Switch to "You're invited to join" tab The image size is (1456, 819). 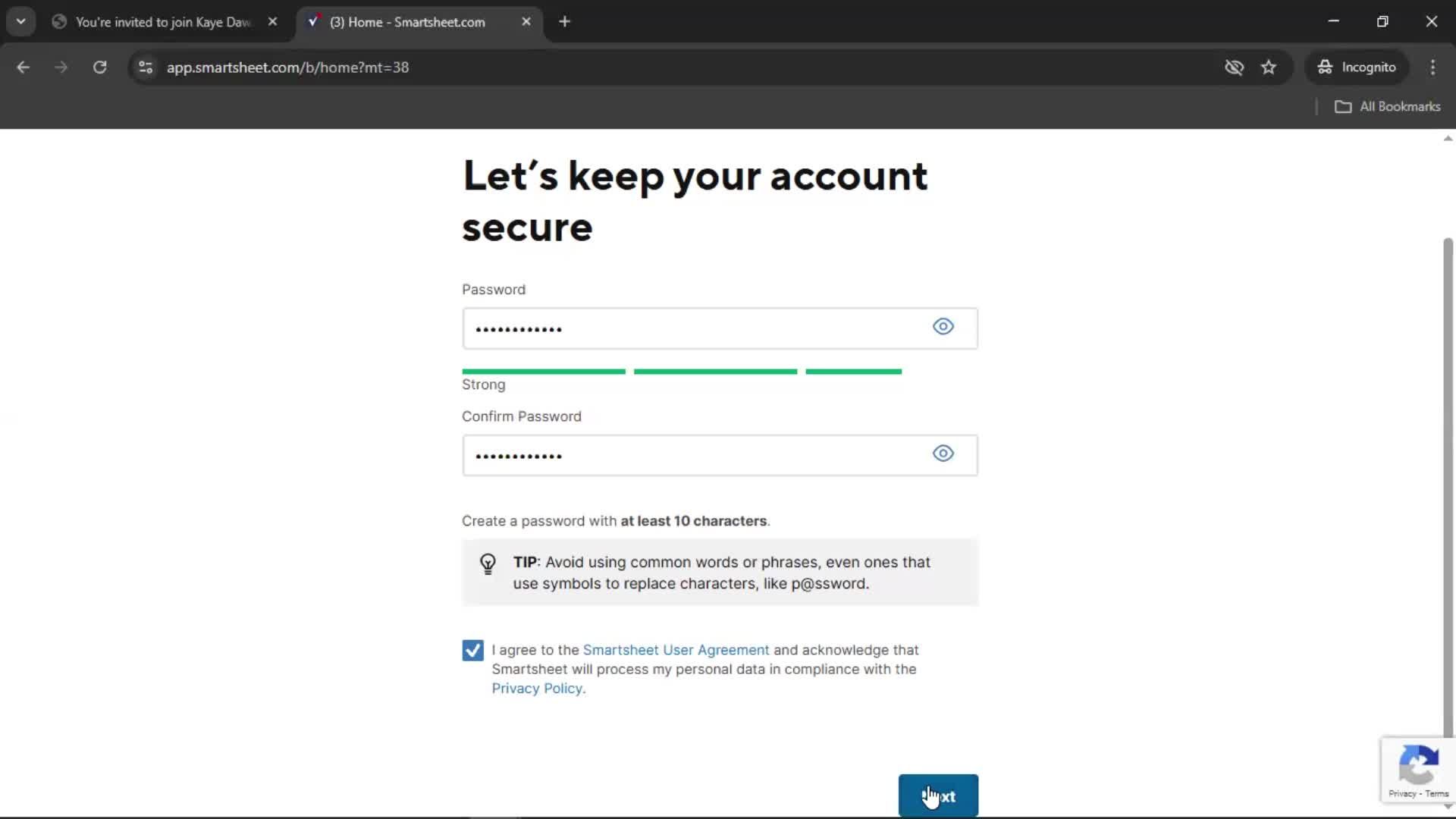point(163,22)
